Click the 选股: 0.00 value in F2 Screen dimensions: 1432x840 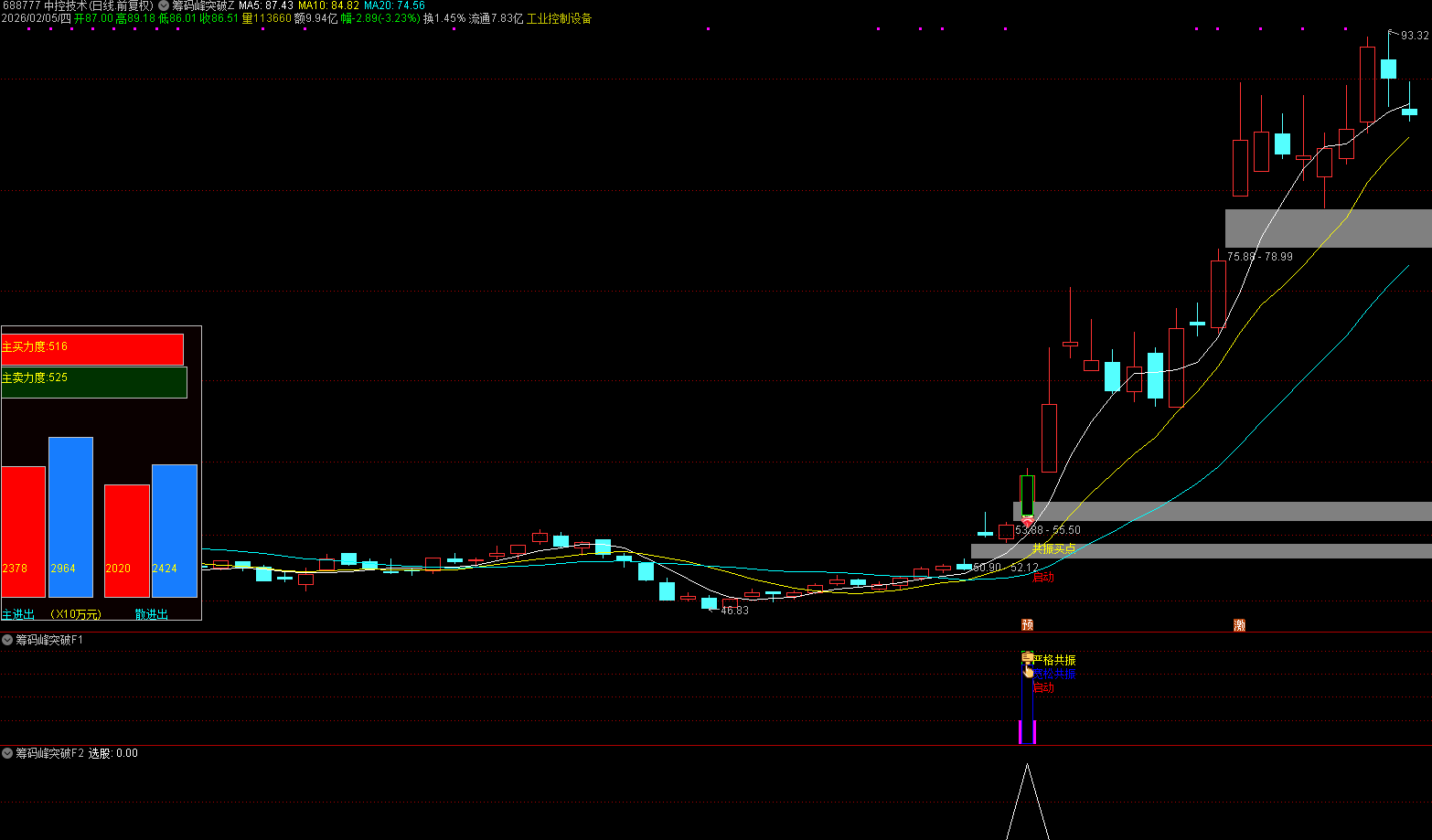(x=113, y=753)
